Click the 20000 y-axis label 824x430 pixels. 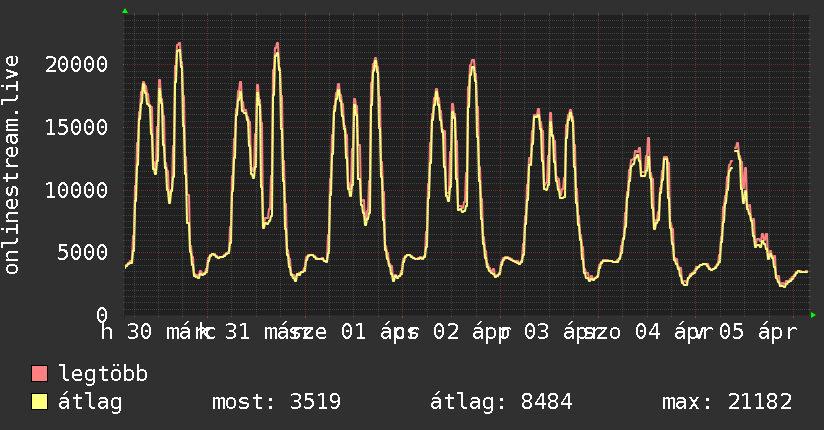click(77, 65)
